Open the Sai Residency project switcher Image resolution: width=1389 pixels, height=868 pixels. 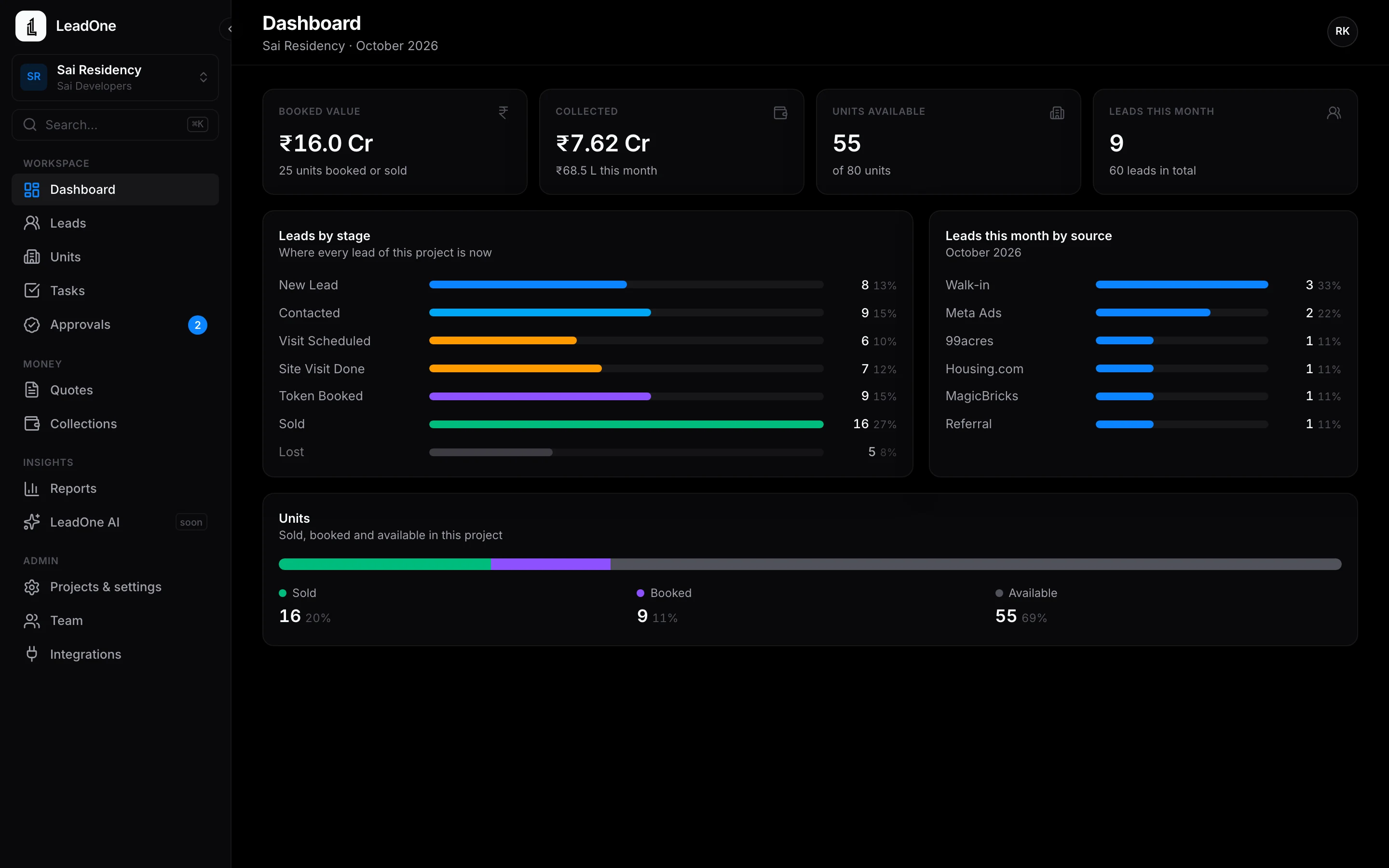coord(115,78)
